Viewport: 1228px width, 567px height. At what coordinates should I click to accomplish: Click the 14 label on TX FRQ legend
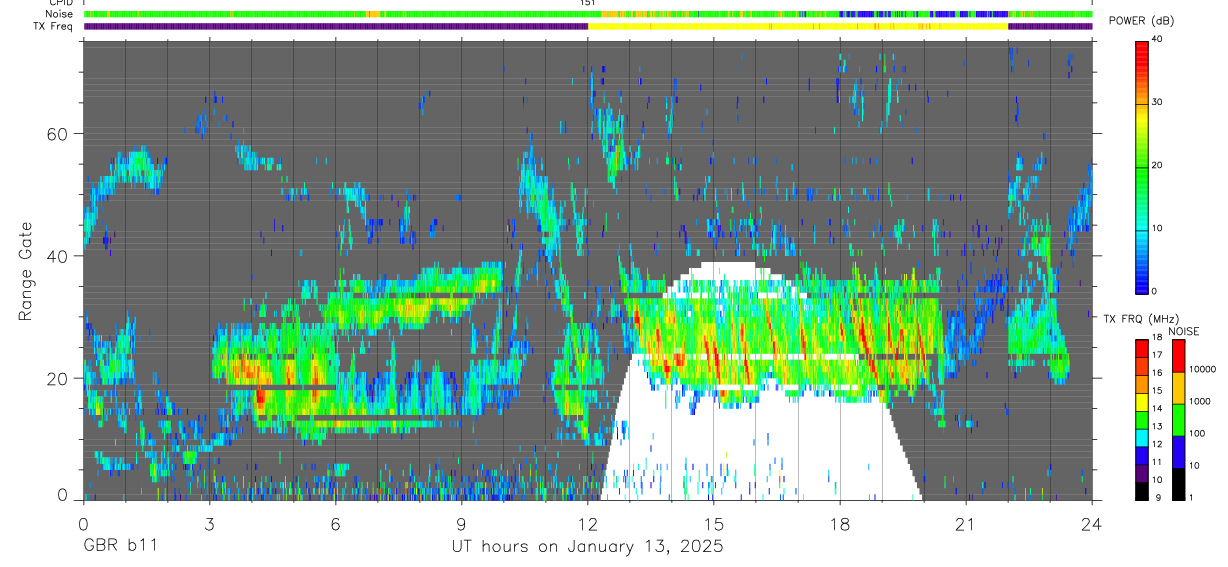pos(1158,408)
